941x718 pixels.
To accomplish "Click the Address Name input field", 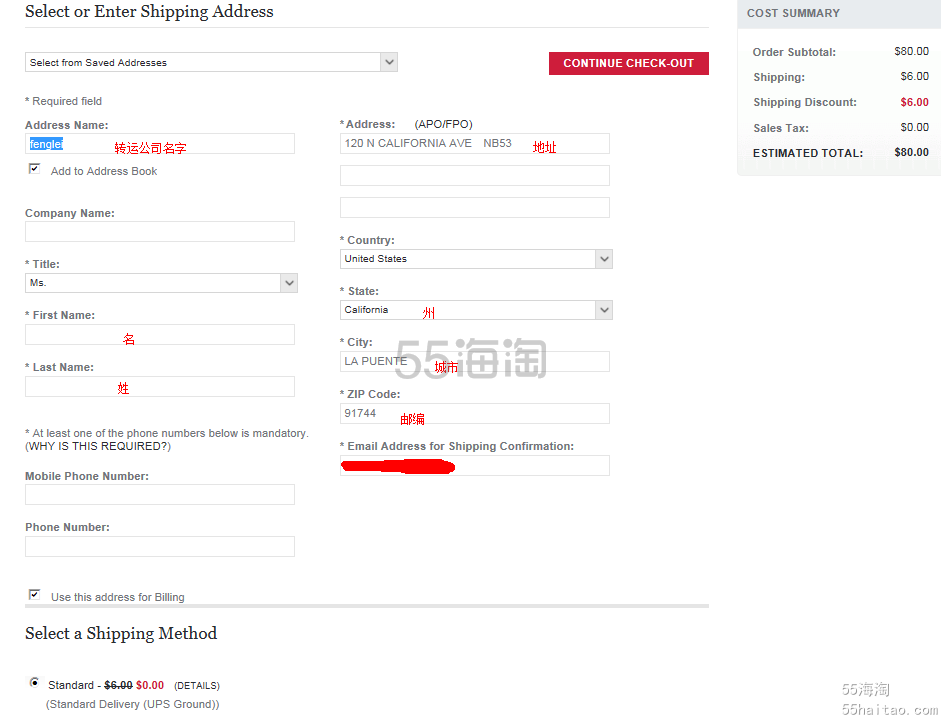I will (160, 144).
